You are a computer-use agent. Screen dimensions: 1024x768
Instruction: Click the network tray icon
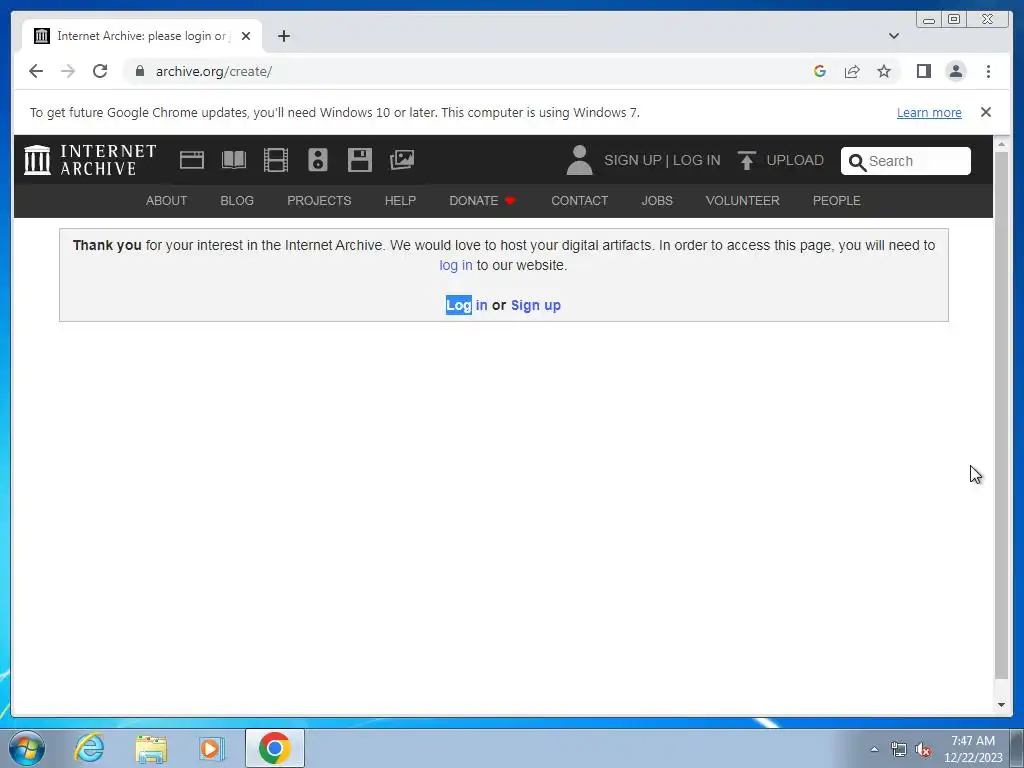point(899,750)
